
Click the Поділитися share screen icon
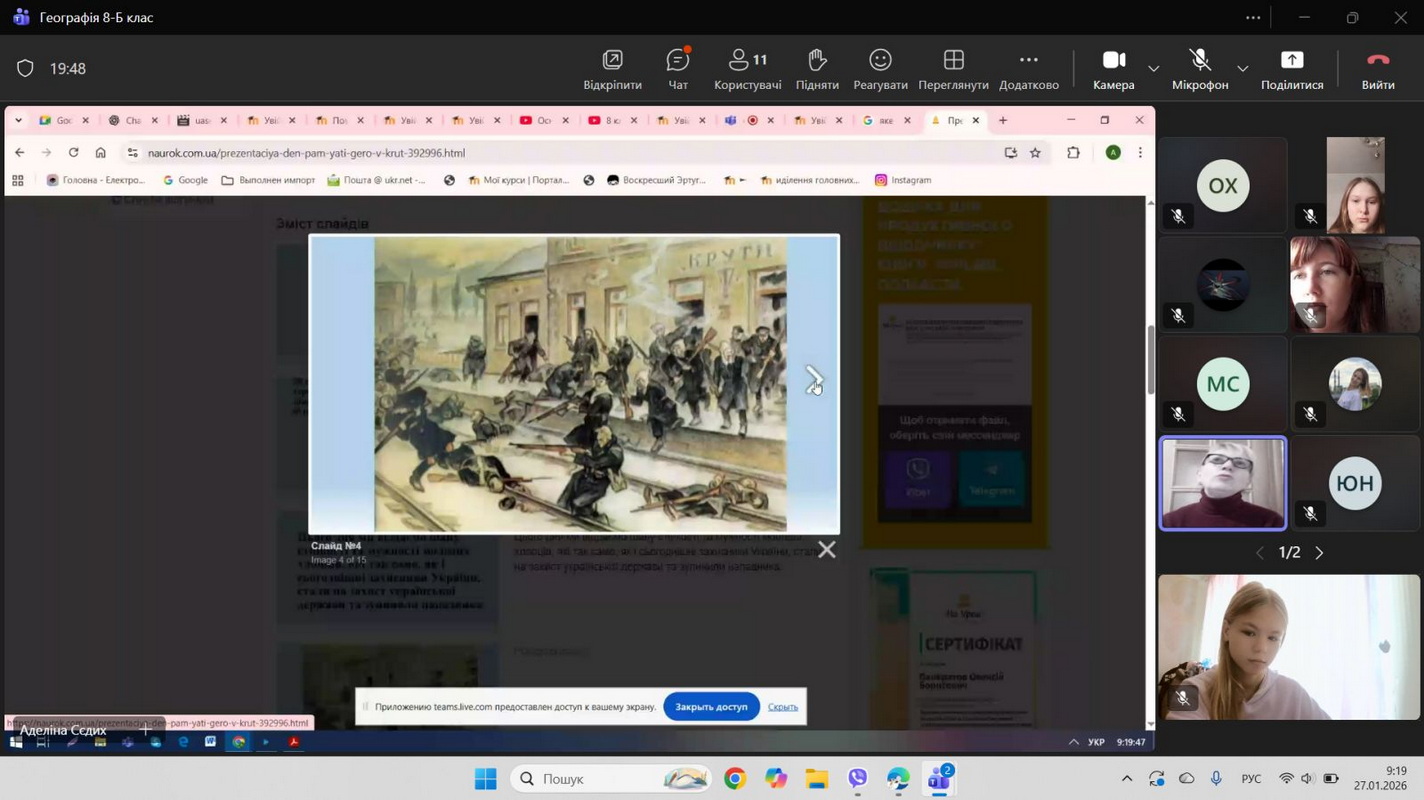click(1292, 69)
